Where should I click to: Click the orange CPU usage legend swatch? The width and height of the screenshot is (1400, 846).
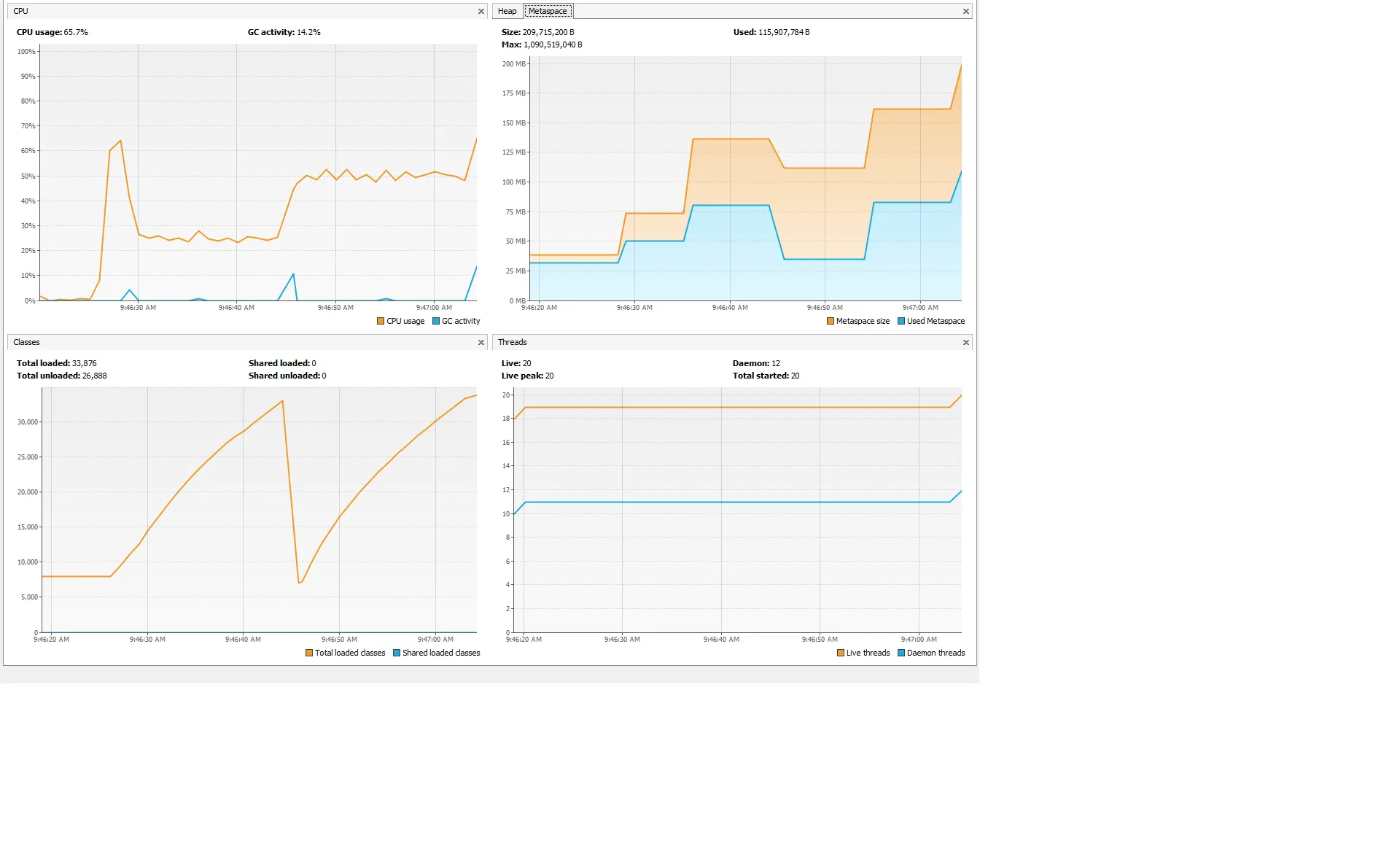(381, 322)
